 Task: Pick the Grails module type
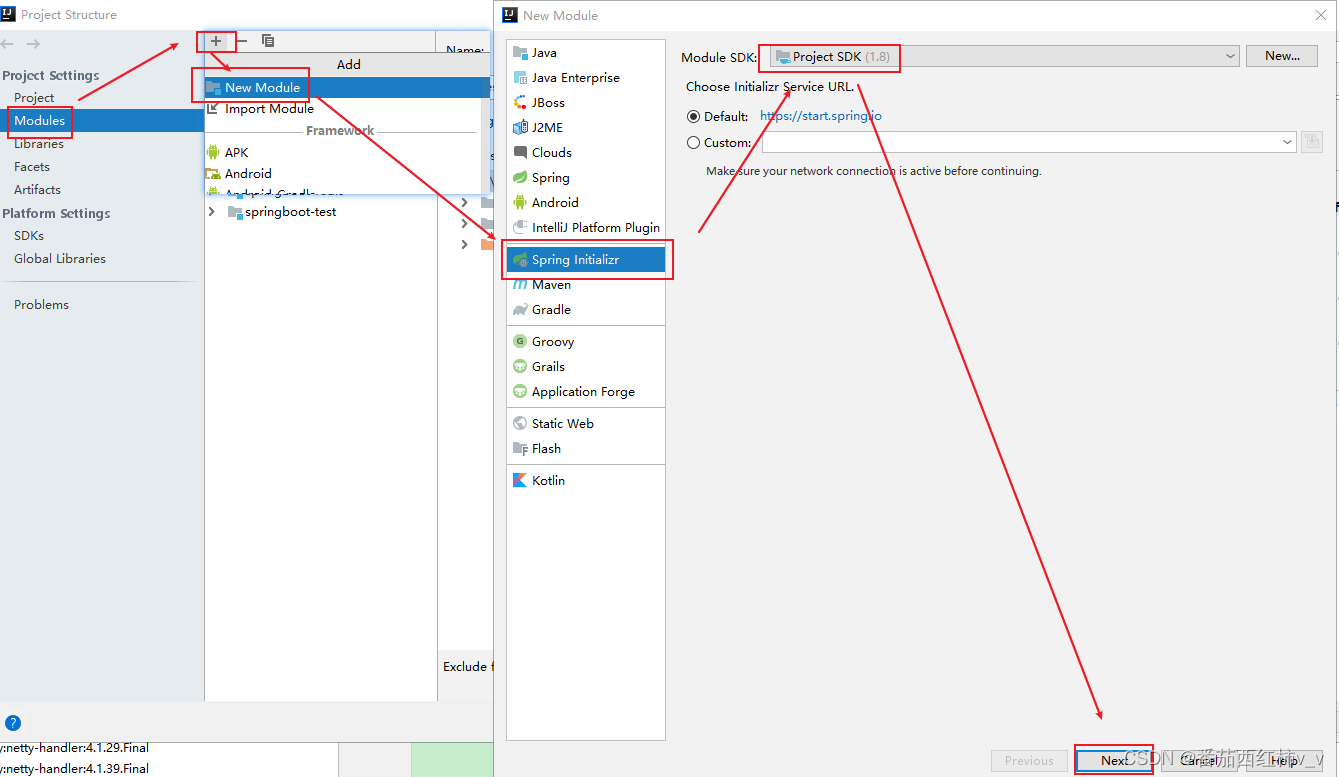[x=586, y=367]
